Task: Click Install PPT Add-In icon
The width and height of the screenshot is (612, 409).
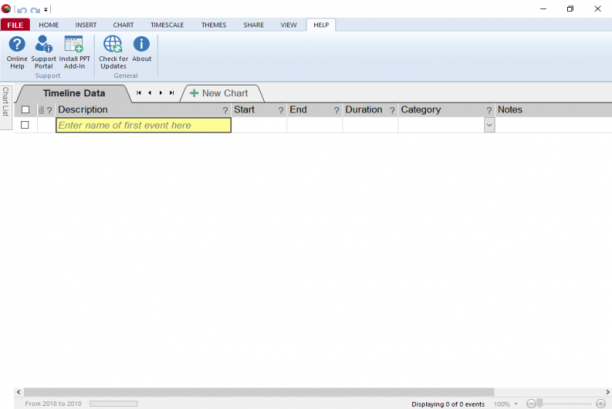Action: pos(74,44)
